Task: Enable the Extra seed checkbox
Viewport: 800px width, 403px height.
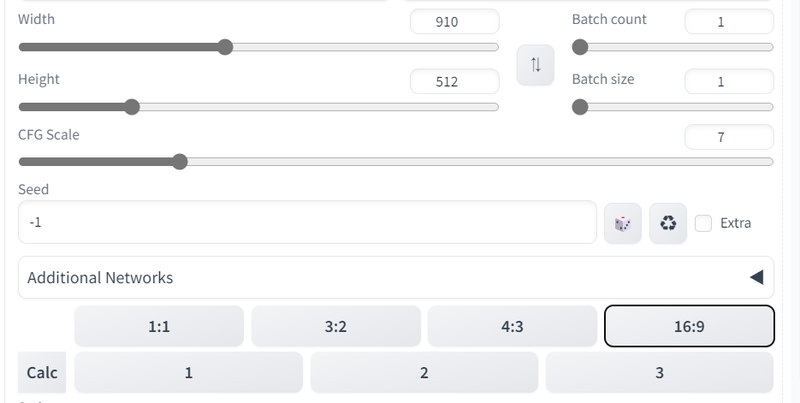Action: click(x=703, y=223)
